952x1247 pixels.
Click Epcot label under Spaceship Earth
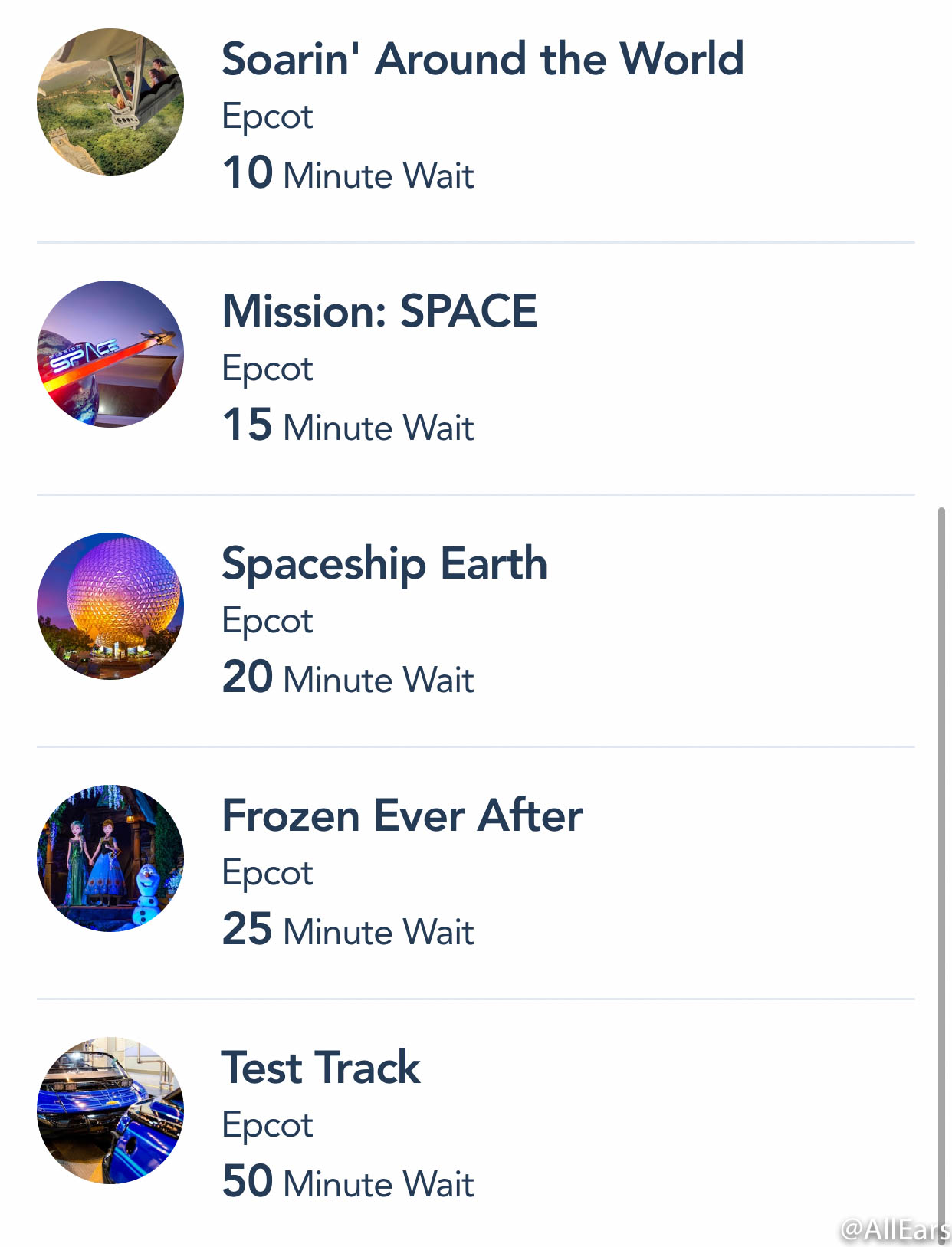[x=268, y=622]
